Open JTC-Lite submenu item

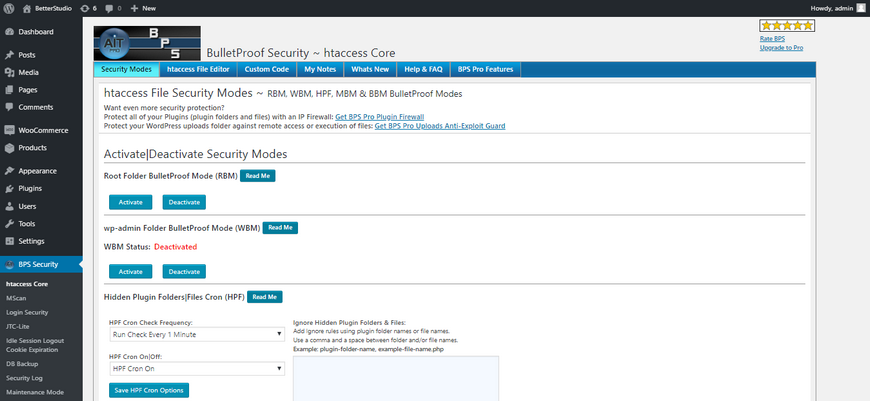[18, 327]
